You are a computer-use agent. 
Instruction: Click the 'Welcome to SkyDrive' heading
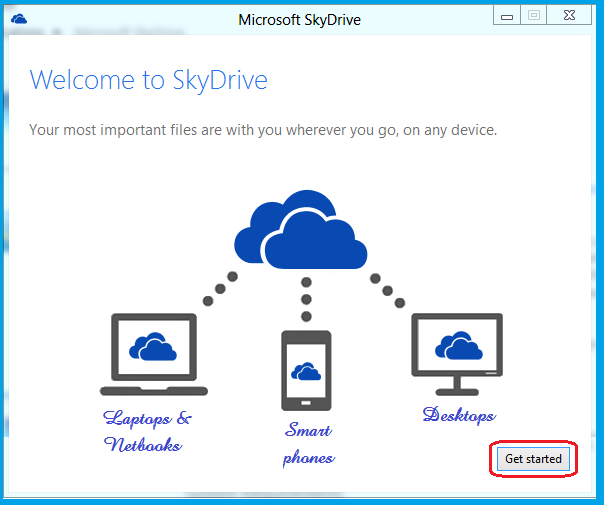pos(148,80)
